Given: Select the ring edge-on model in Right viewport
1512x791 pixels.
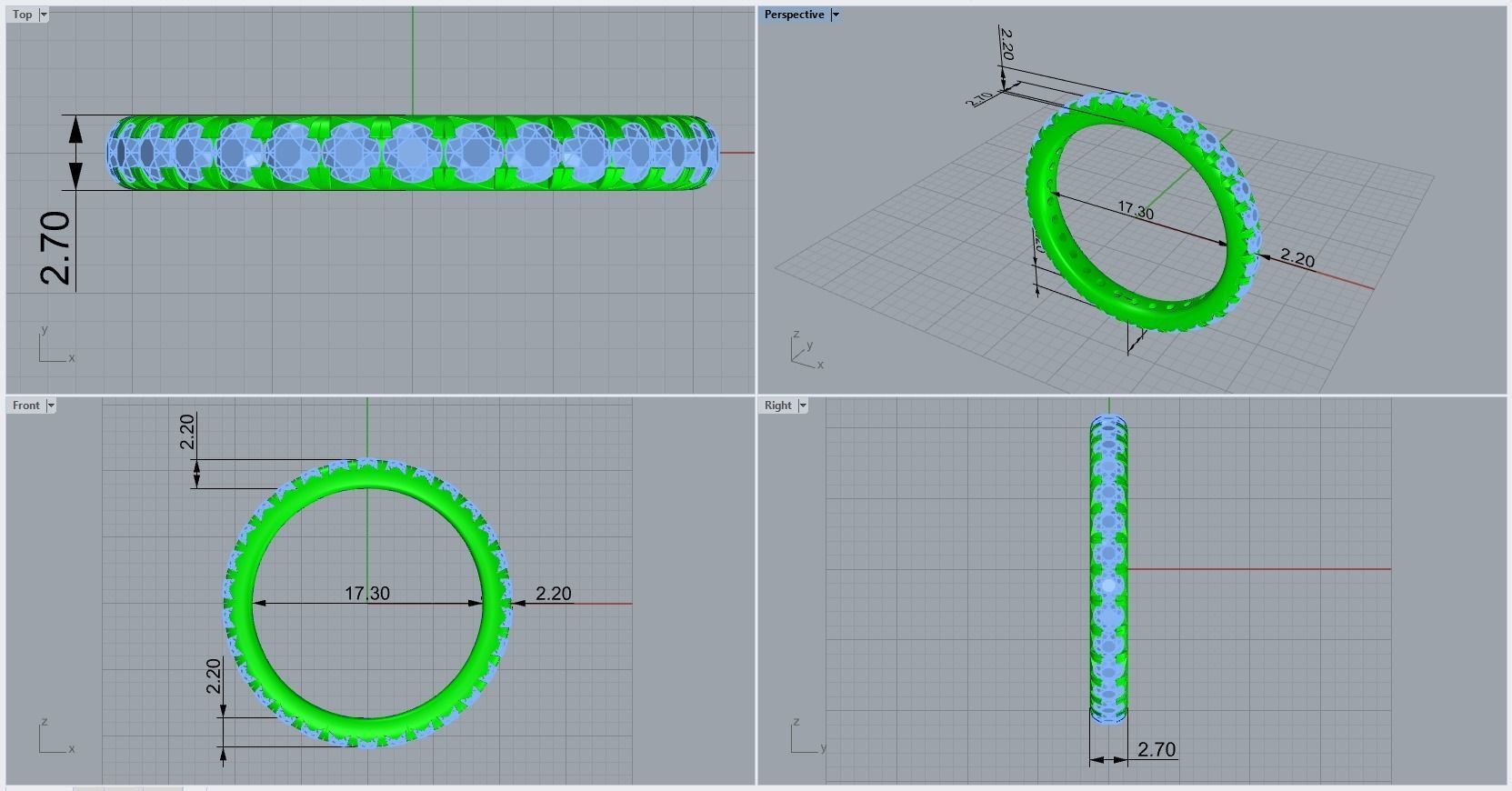Looking at the screenshot, I should click(1108, 569).
